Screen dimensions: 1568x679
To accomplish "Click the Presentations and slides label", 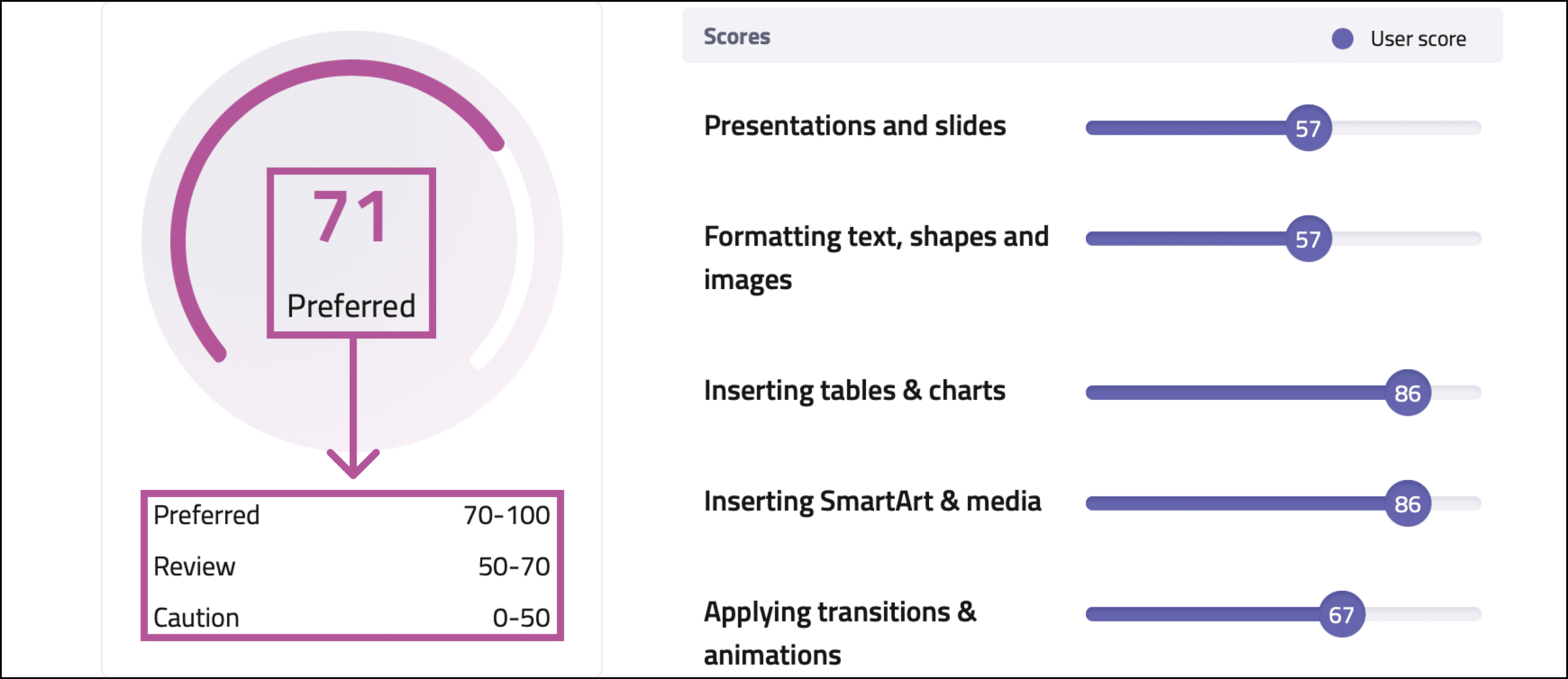I will 854,126.
